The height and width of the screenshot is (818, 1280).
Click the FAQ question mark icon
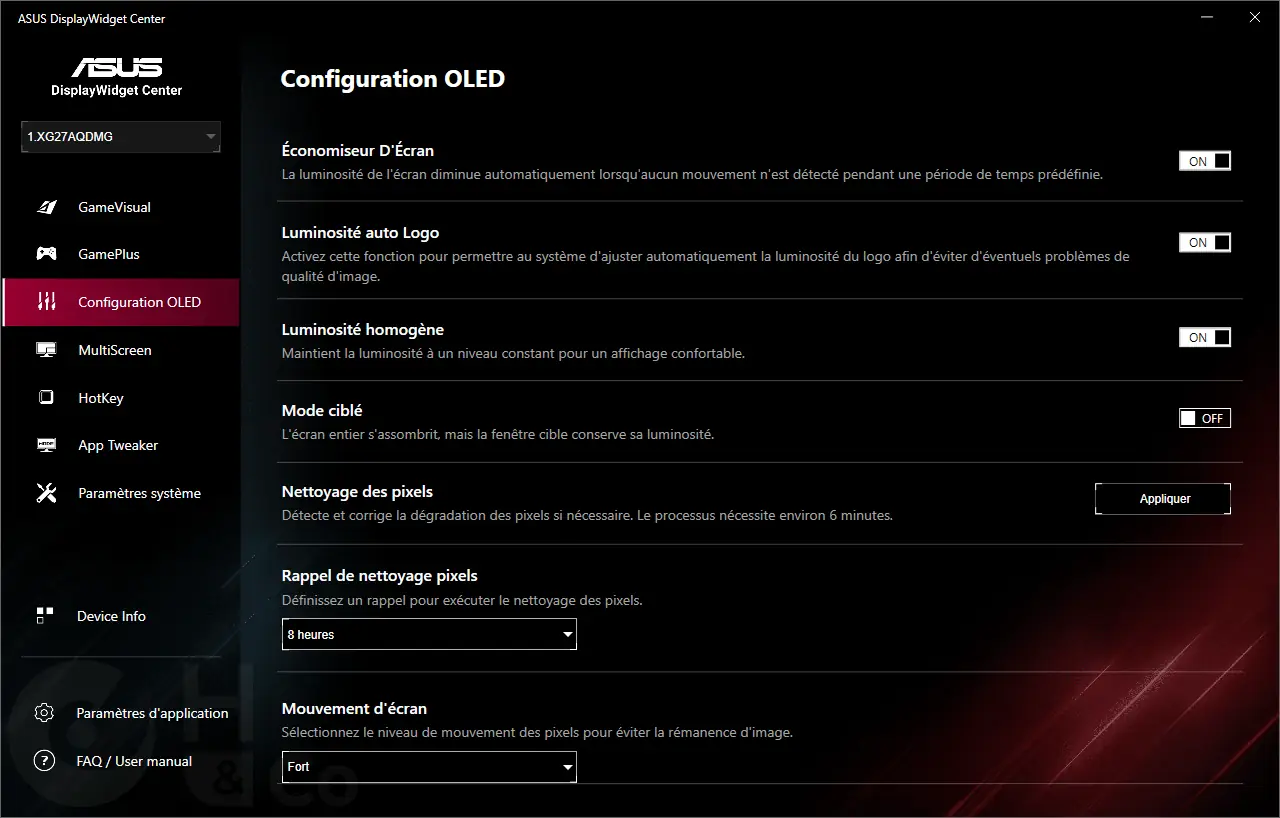[44, 761]
